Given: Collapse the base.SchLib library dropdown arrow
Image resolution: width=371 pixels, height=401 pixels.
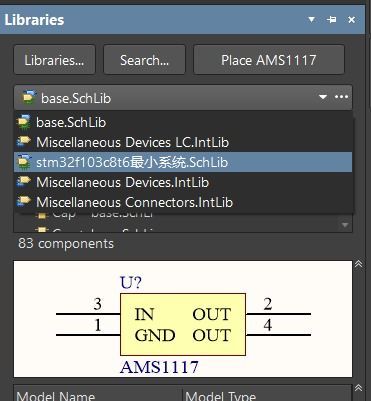Looking at the screenshot, I should coord(323,97).
